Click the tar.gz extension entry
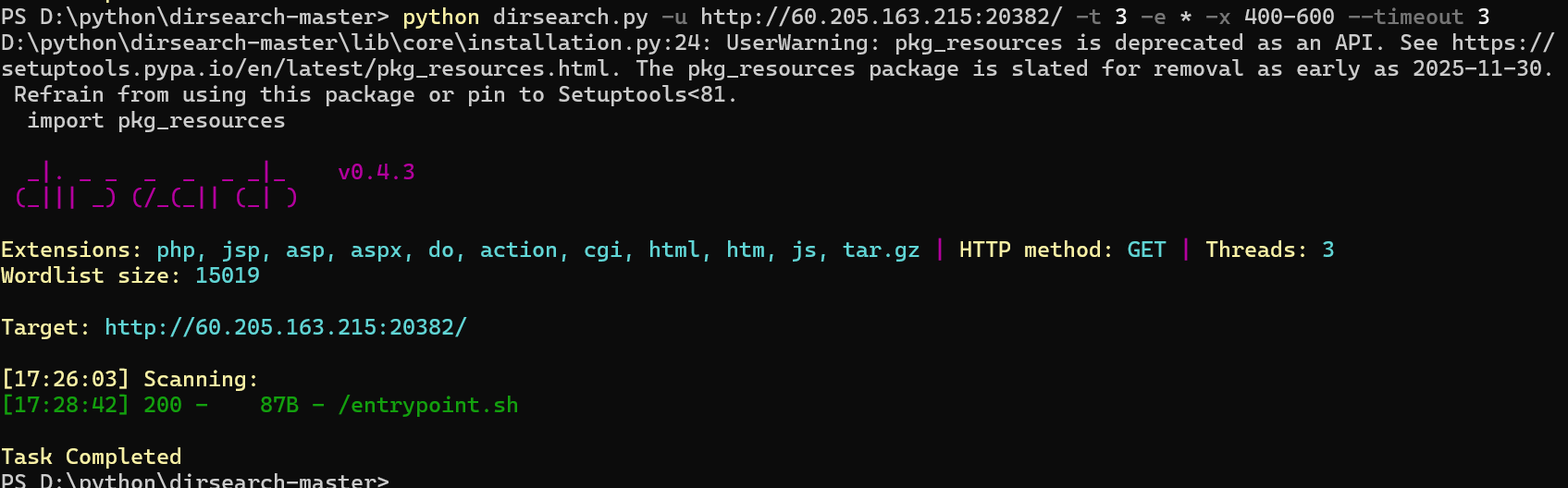Screen dimensions: 1568x488 (882, 250)
